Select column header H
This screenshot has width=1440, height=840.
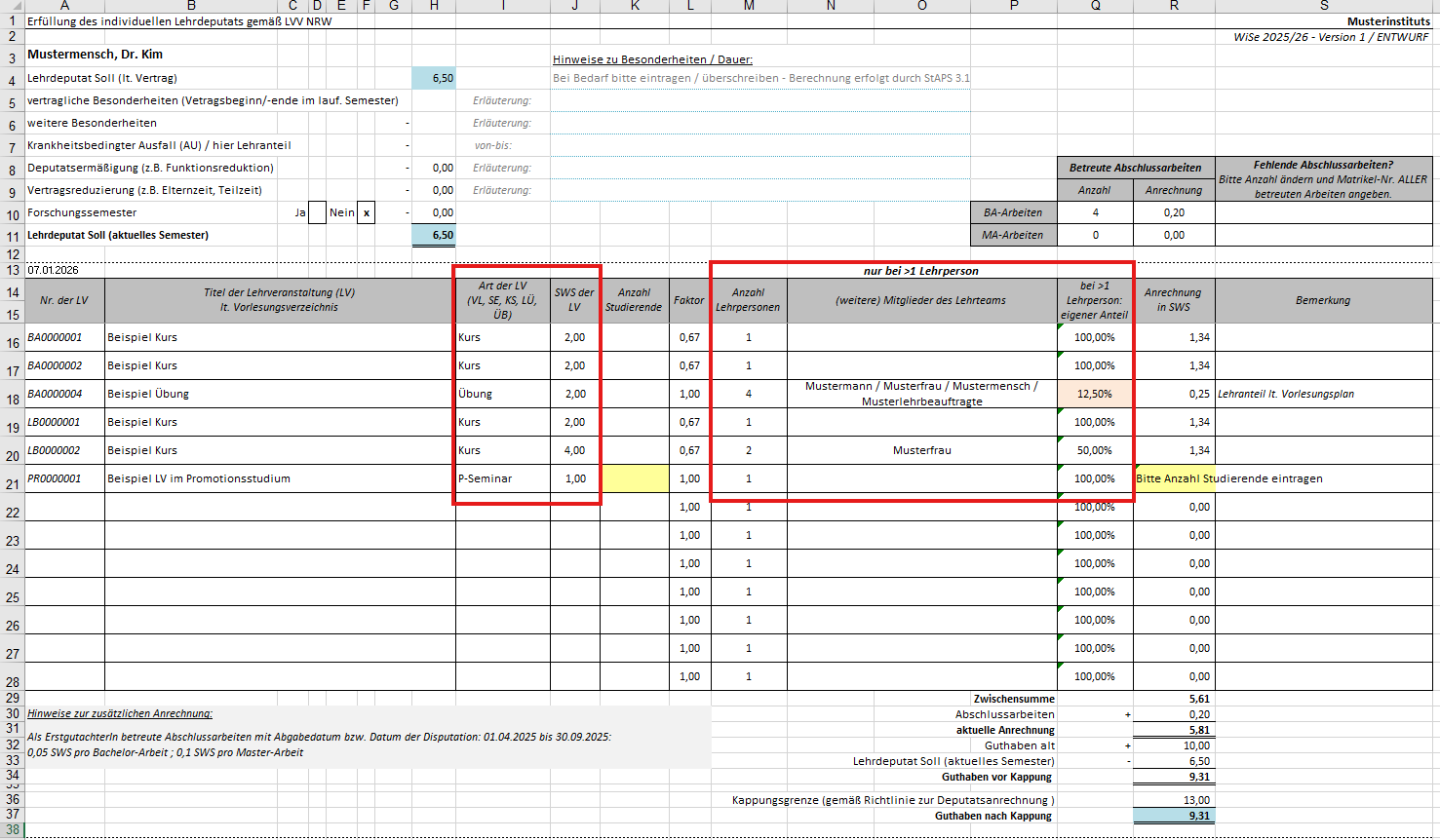pyautogui.click(x=434, y=6)
